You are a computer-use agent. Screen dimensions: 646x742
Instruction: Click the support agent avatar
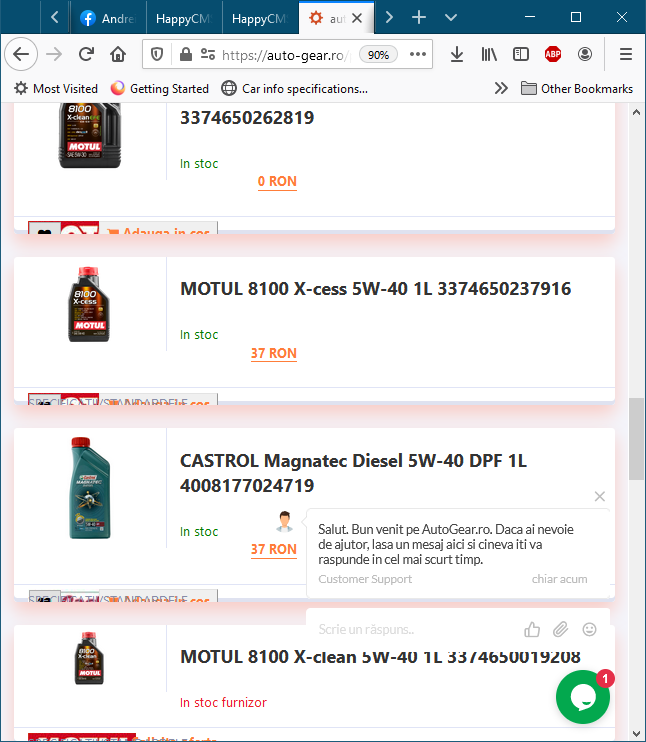(284, 521)
